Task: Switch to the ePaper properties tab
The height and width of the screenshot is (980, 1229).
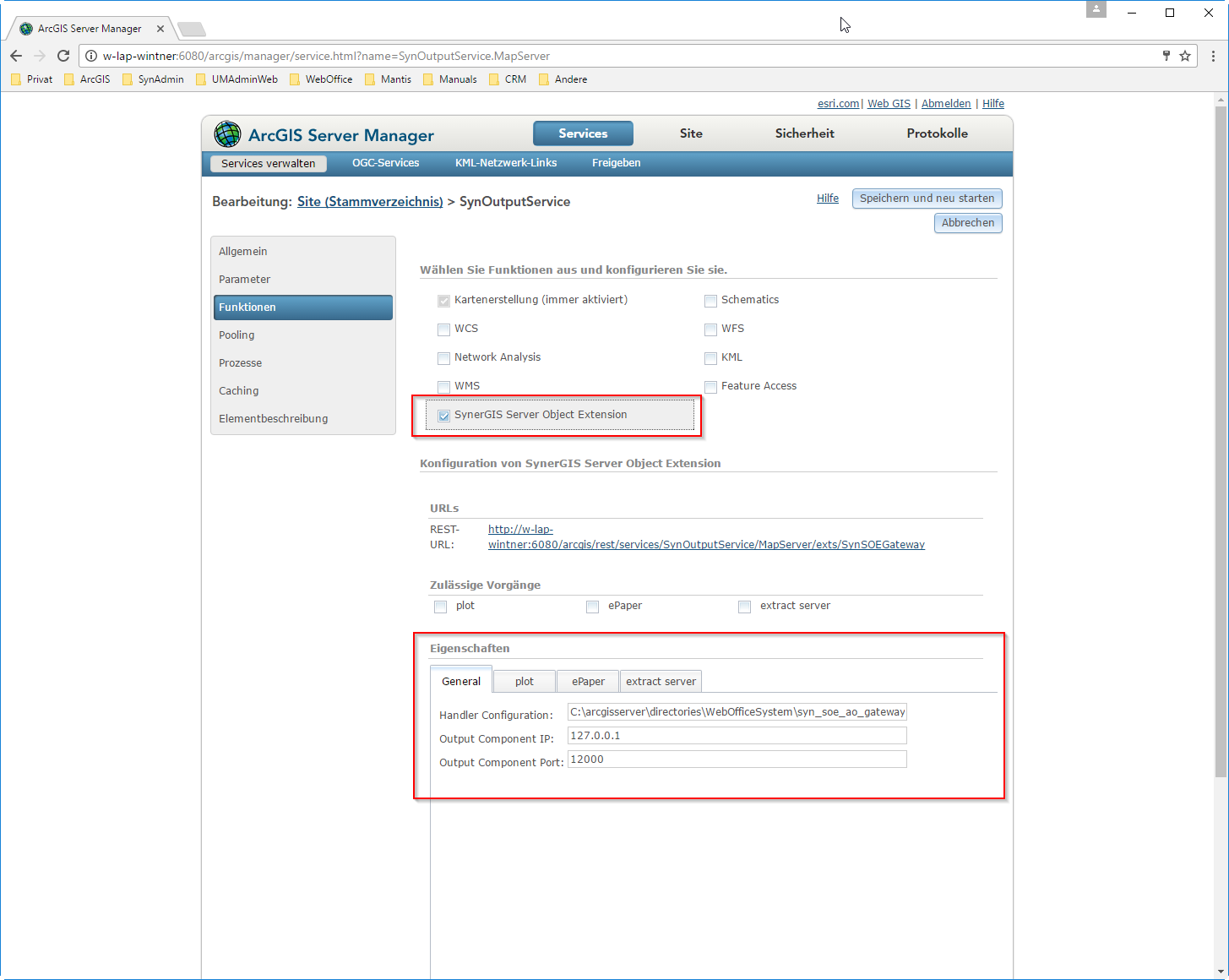Action: coord(587,681)
